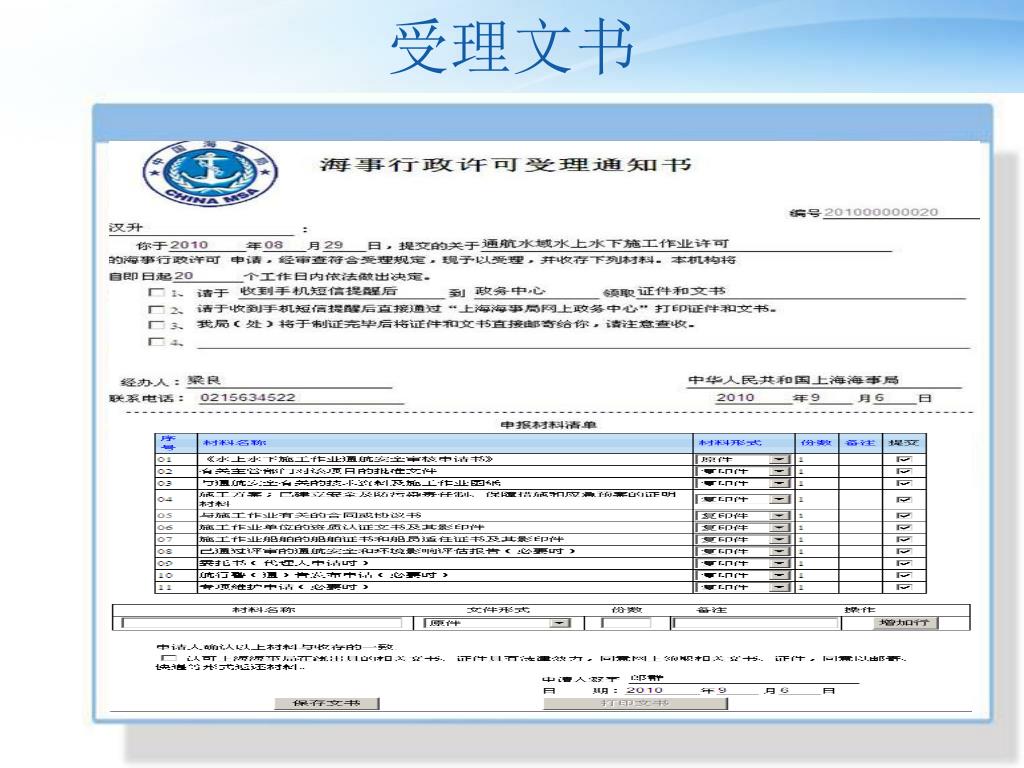The width and height of the screenshot is (1024, 768).
Task: Uncheck the 提交 box for row 08
Action: (904, 551)
